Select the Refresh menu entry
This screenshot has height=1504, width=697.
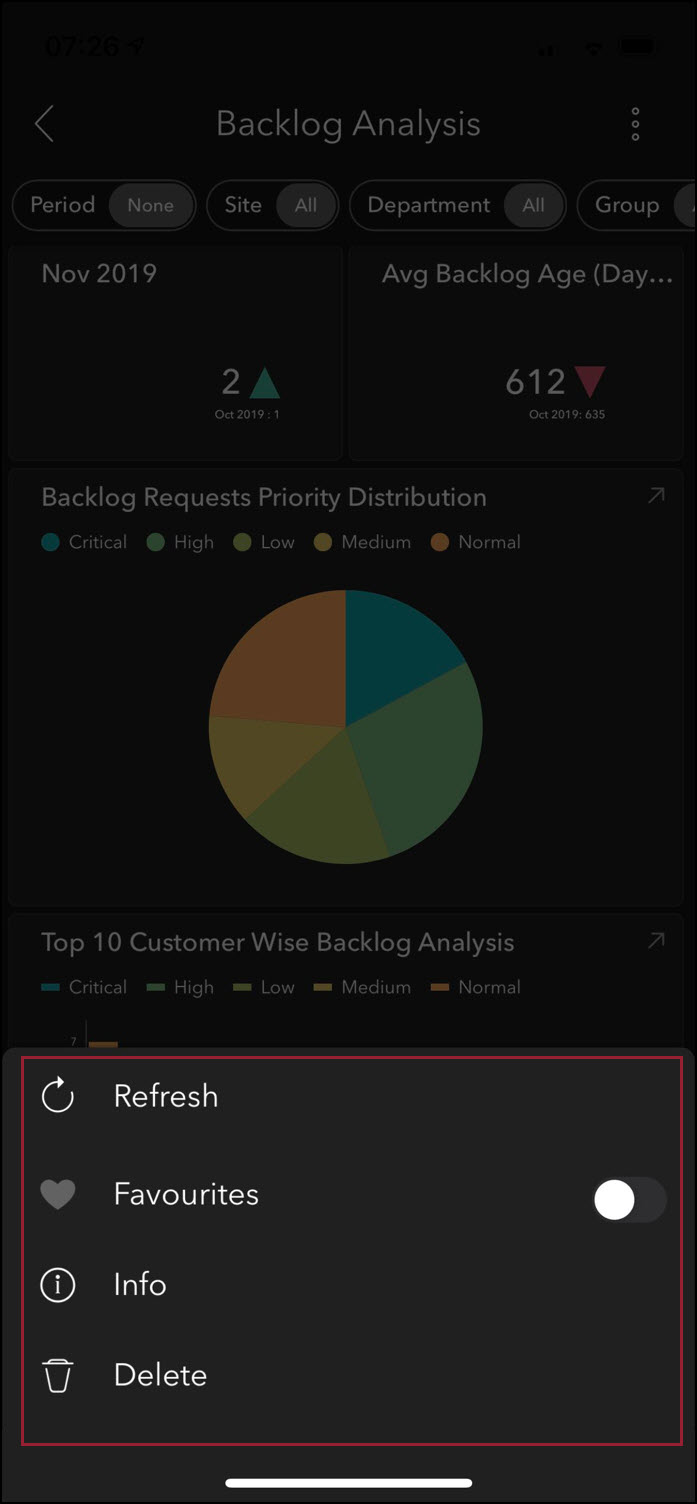[352, 1096]
